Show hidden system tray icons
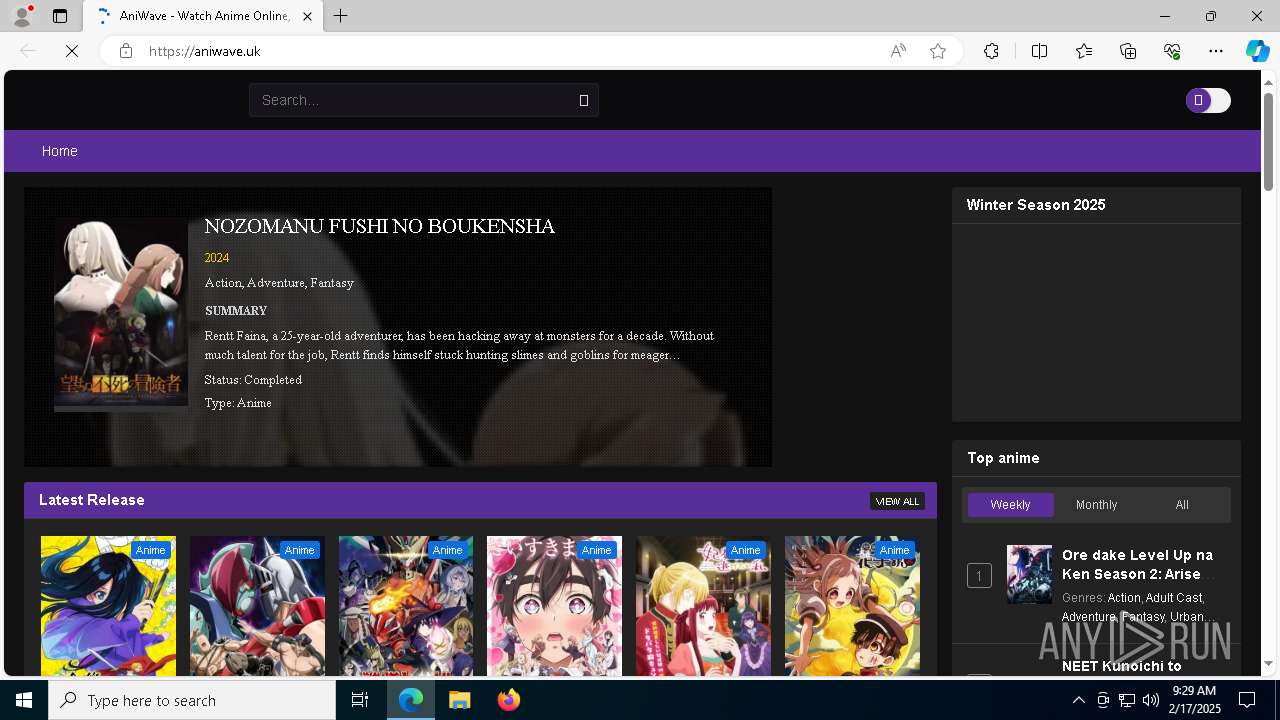Viewport: 1280px width, 720px height. pos(1078,700)
